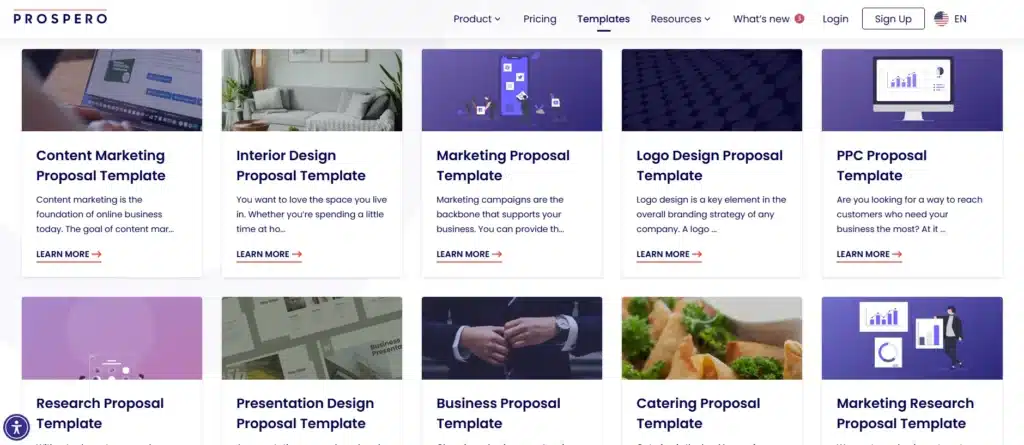Click the Prospero logo
1024x445 pixels.
(x=60, y=18)
